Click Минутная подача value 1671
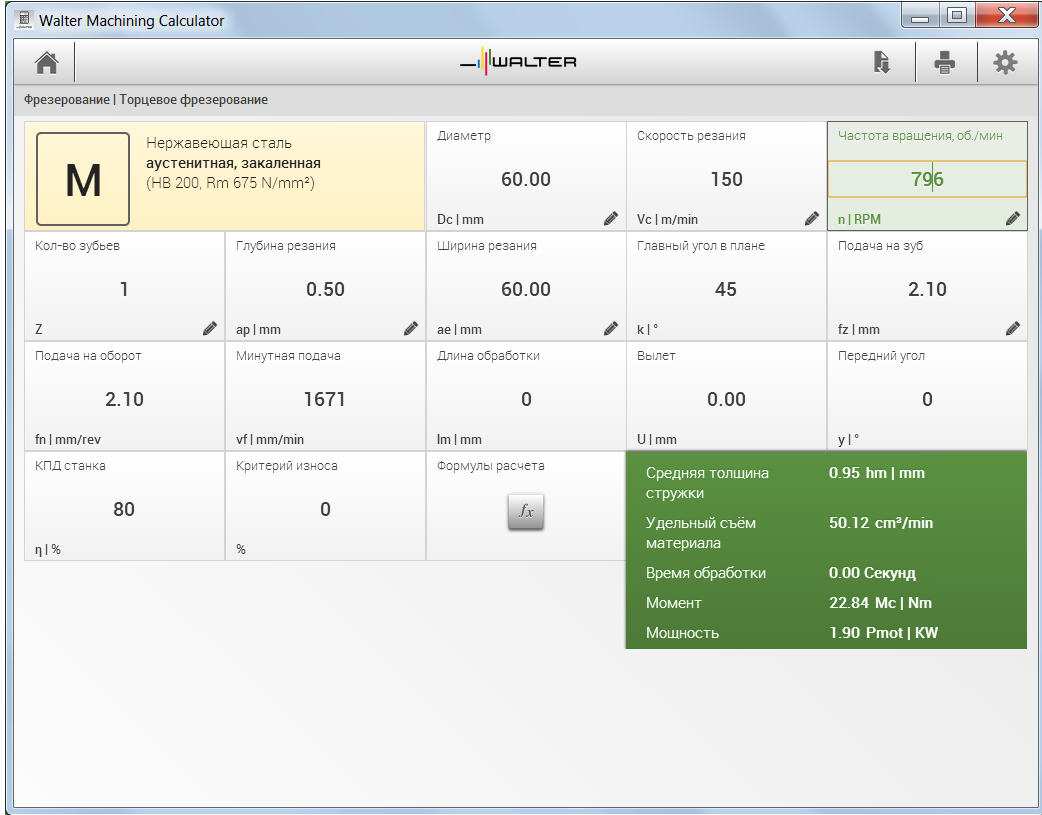 324,399
